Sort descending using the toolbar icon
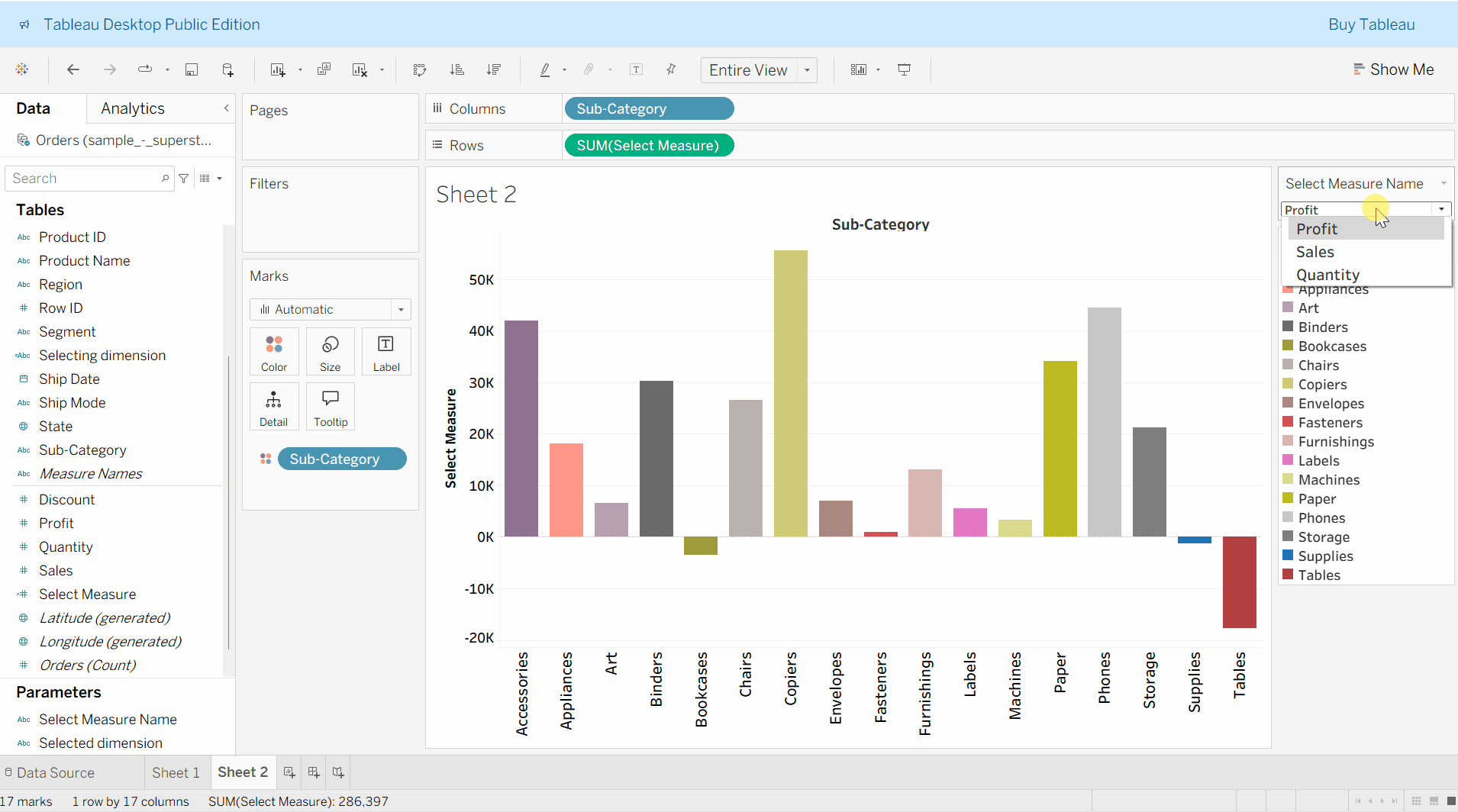Image resolution: width=1458 pixels, height=812 pixels. [494, 69]
